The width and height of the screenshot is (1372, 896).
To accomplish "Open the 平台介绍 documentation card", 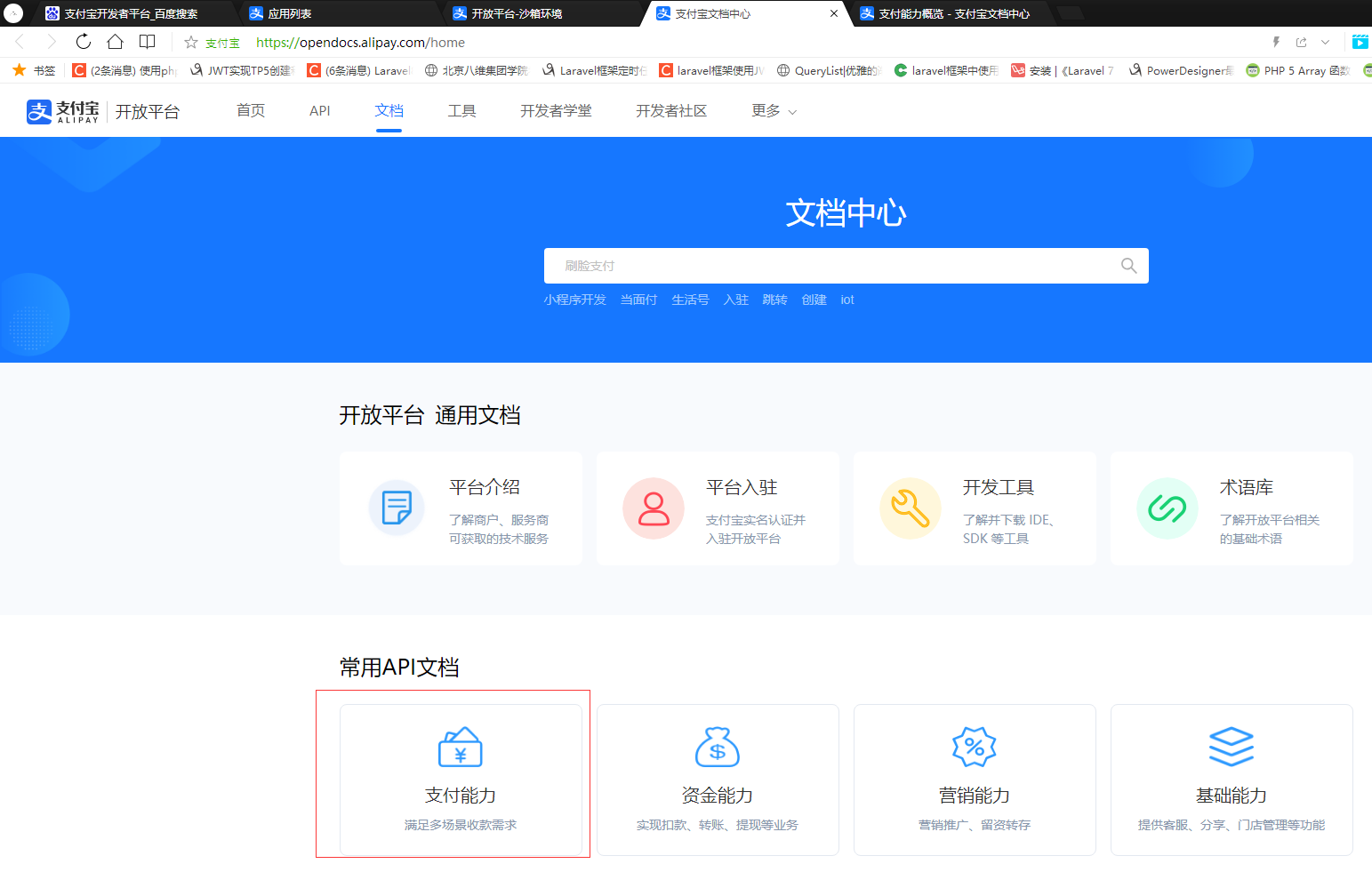I will pyautogui.click(x=461, y=508).
